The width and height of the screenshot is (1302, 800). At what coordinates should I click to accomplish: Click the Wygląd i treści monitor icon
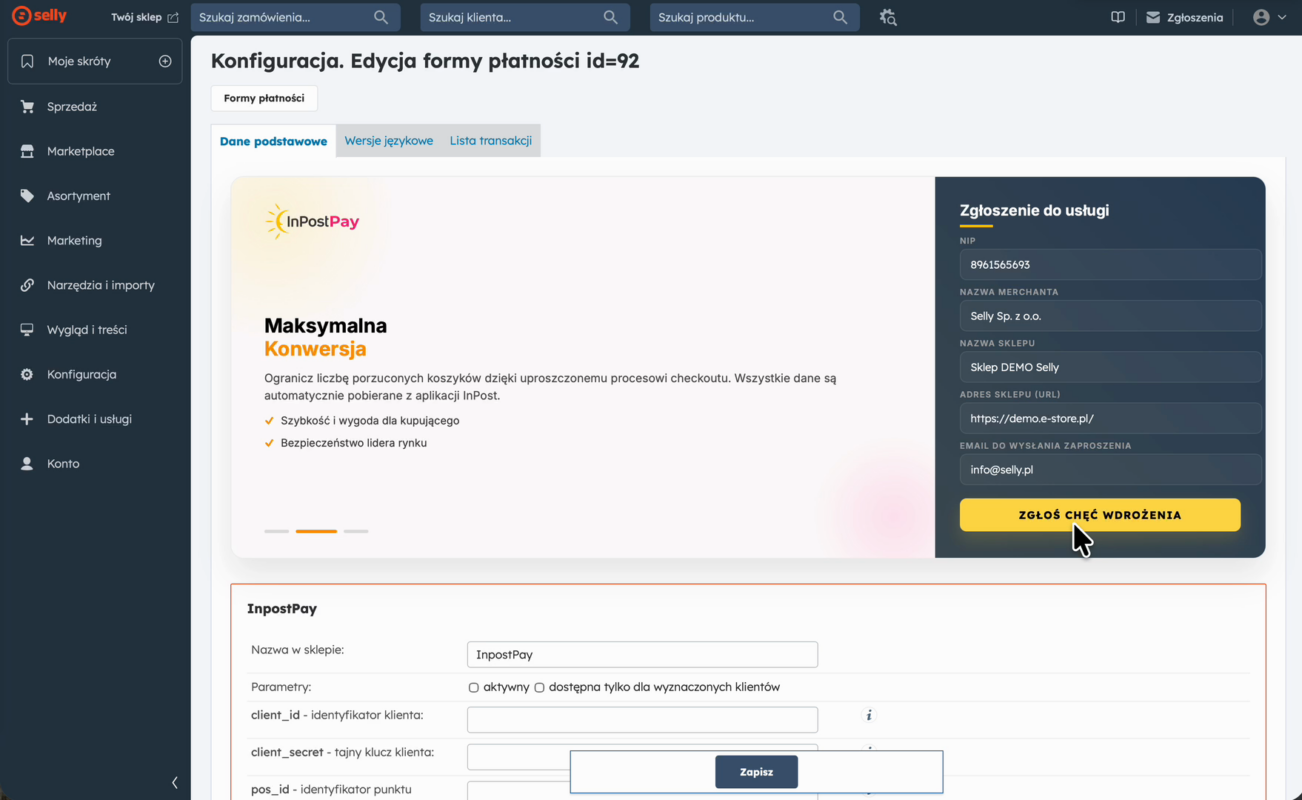click(x=27, y=330)
